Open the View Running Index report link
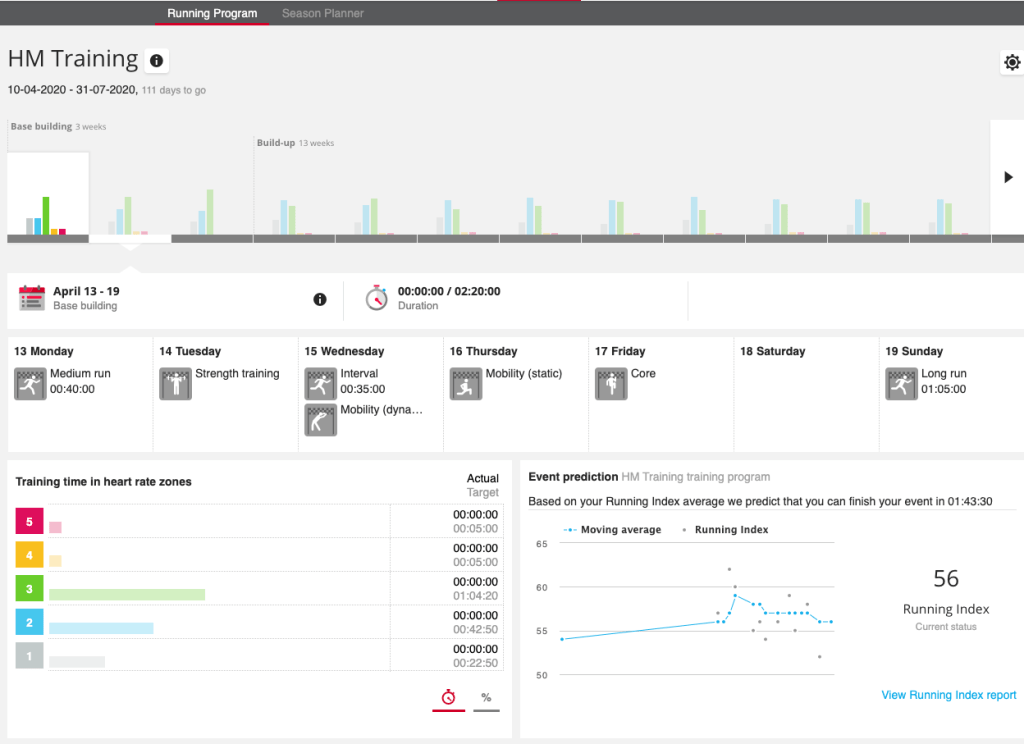Screen dimensions: 1024x744 point(948,695)
